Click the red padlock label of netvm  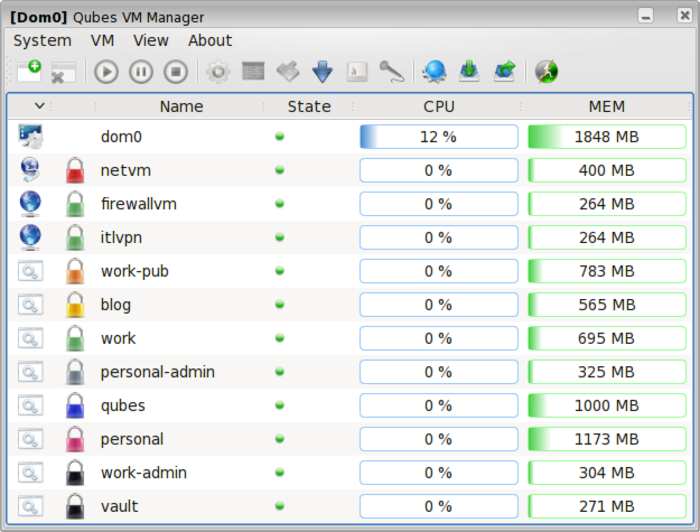click(75, 170)
